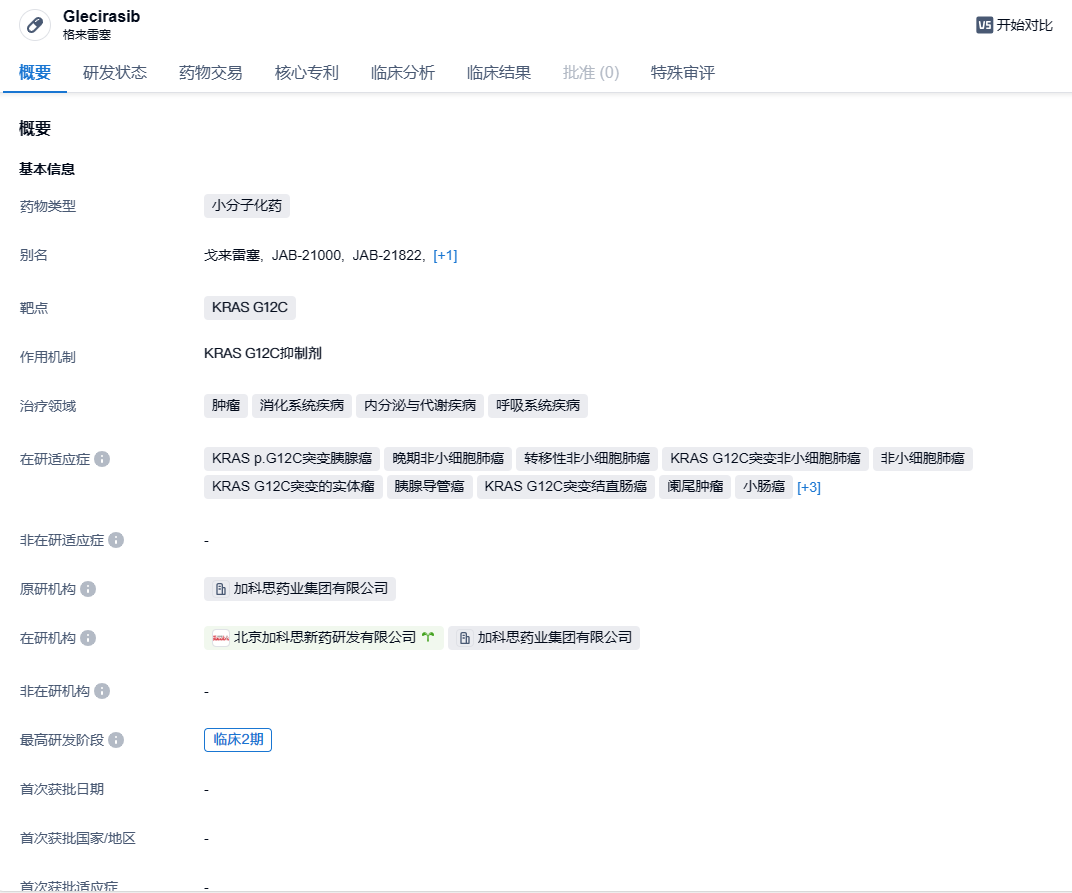
Task: Expand [+3] more indications
Action: pos(809,488)
